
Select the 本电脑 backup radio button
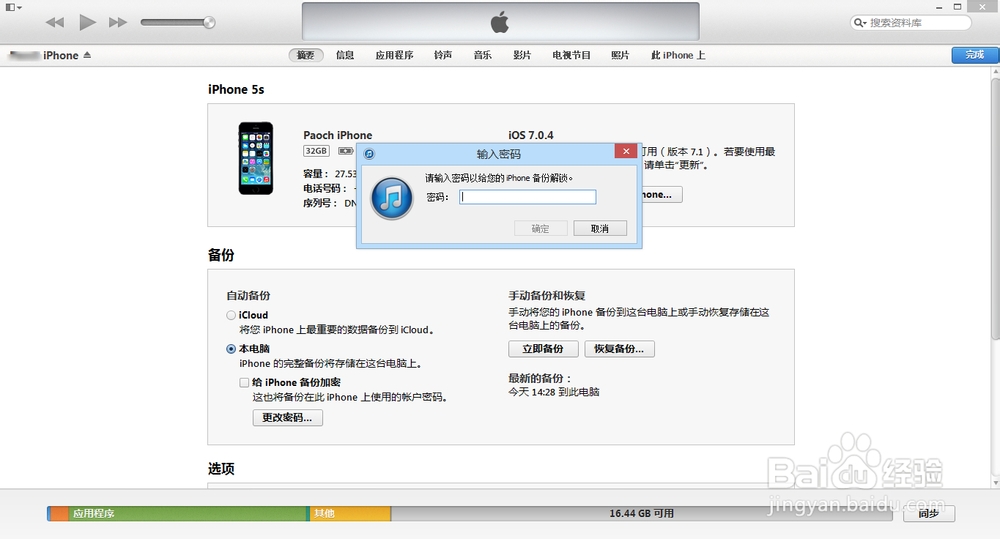click(x=231, y=349)
